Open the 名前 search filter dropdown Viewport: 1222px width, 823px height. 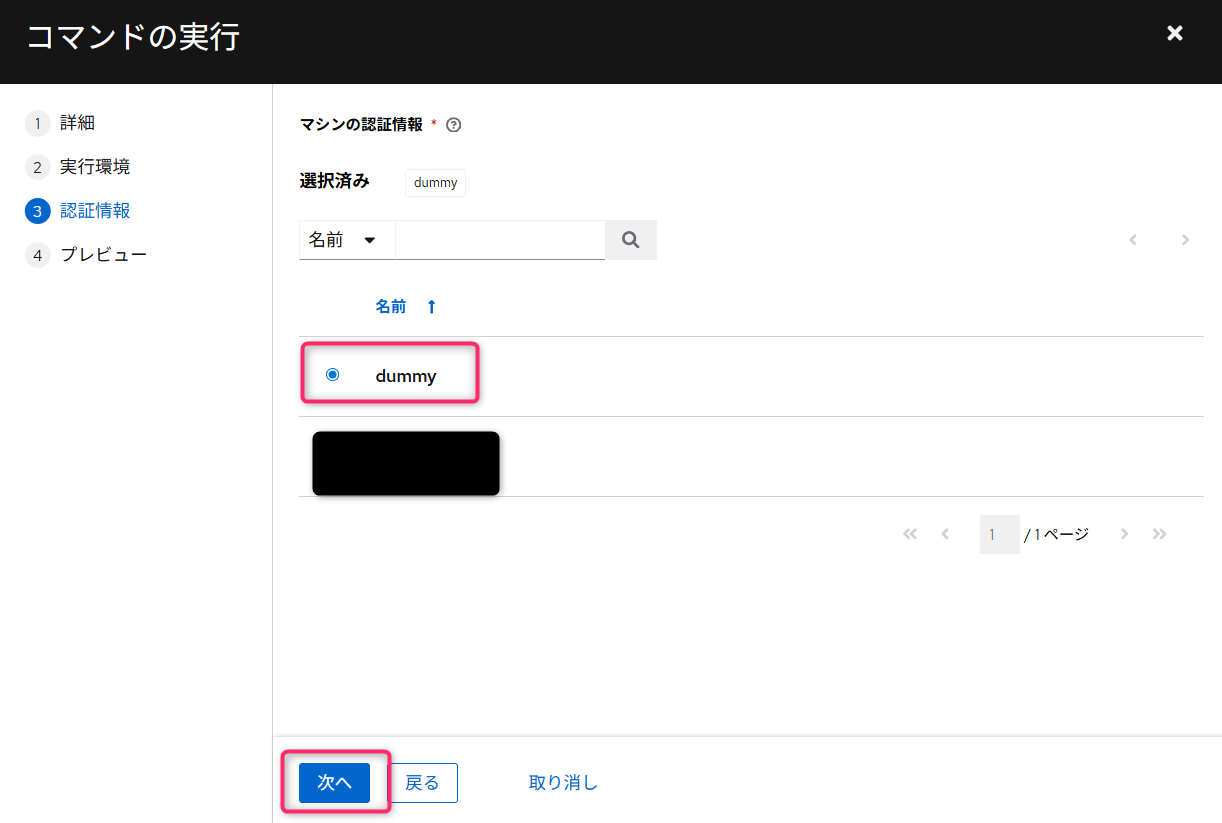[347, 240]
